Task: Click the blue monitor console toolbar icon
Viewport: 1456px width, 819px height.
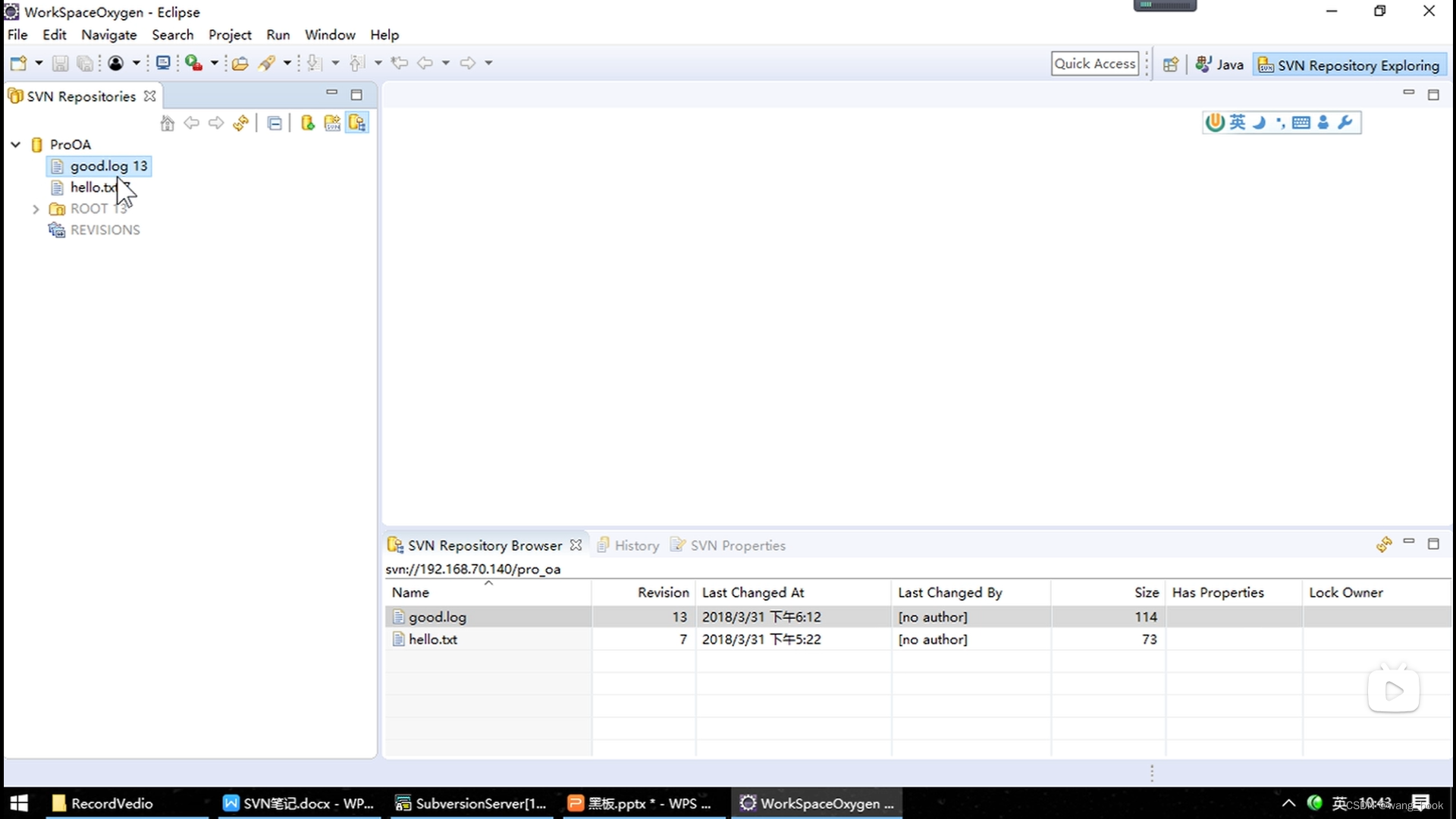Action: 163,63
